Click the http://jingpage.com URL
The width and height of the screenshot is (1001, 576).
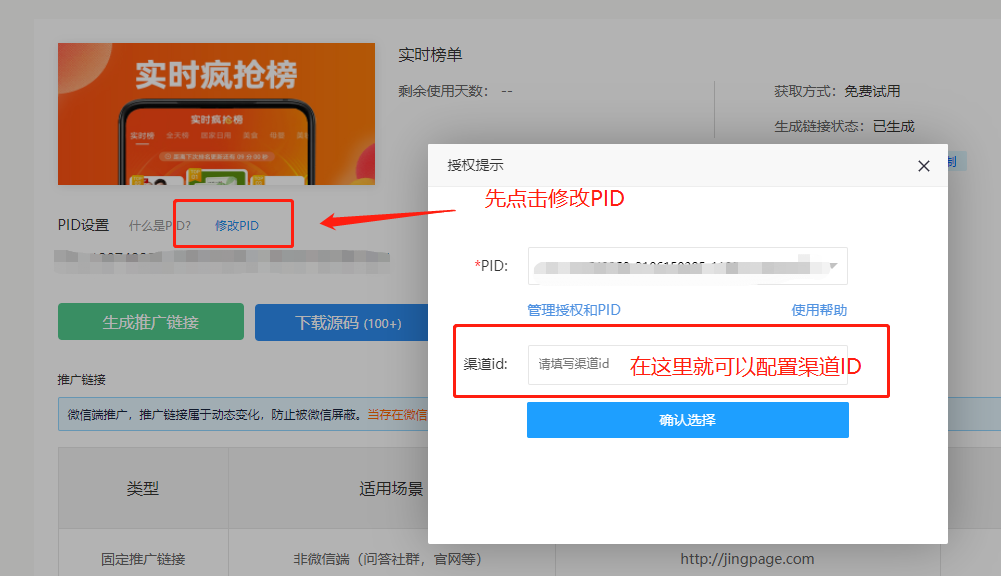pos(747,559)
